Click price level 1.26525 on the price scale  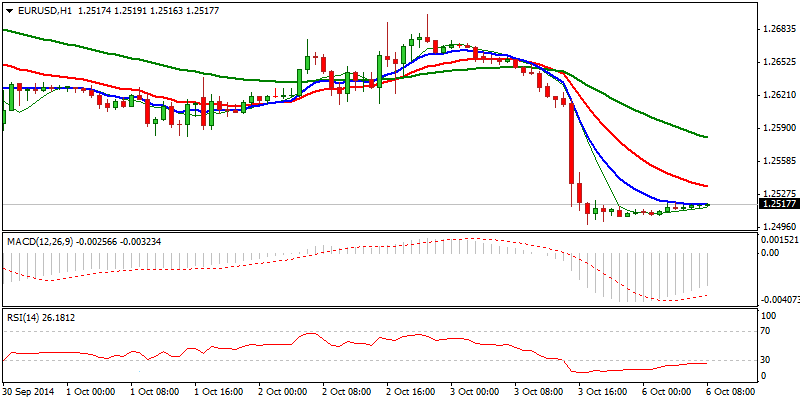tap(779, 63)
